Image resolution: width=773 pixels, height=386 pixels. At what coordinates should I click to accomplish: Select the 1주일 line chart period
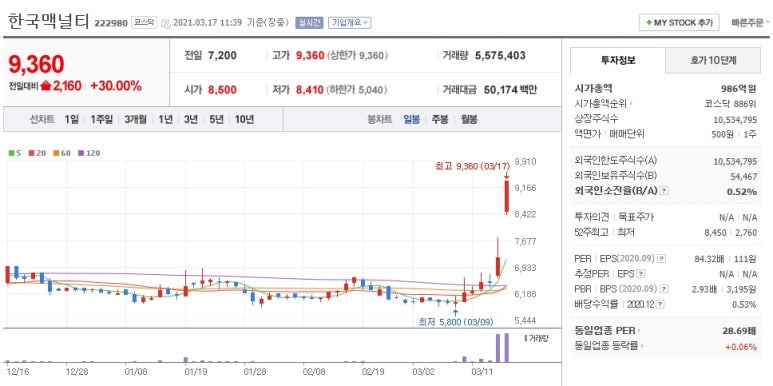pos(102,119)
